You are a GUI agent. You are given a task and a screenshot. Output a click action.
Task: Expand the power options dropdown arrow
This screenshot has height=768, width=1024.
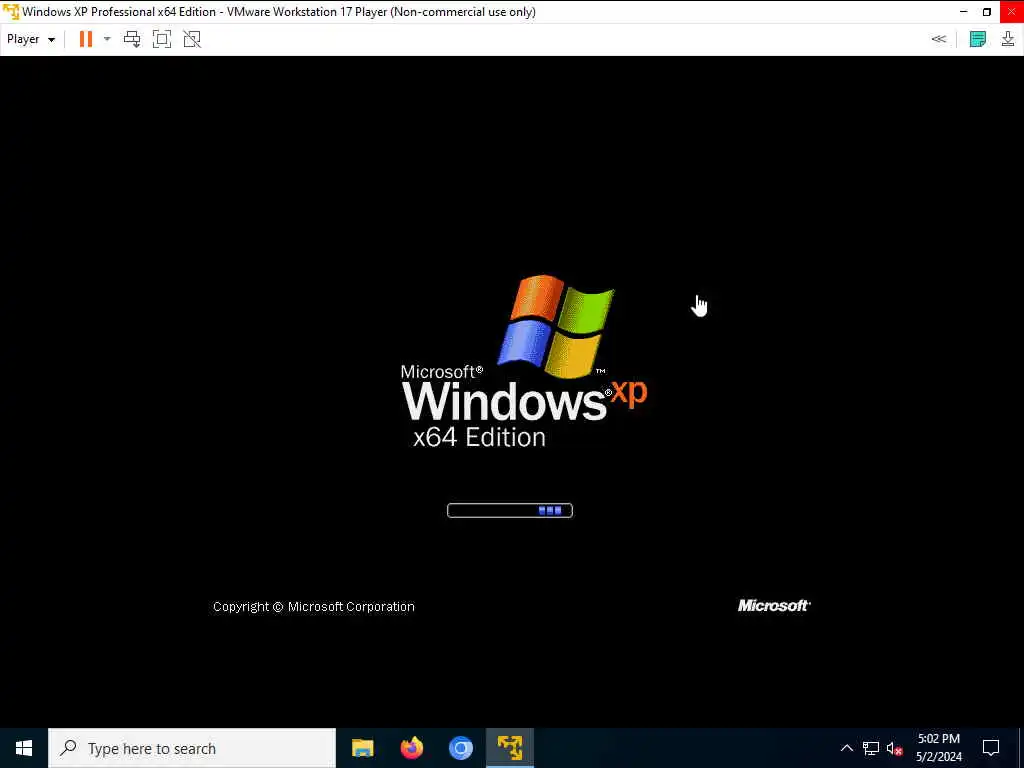[107, 39]
